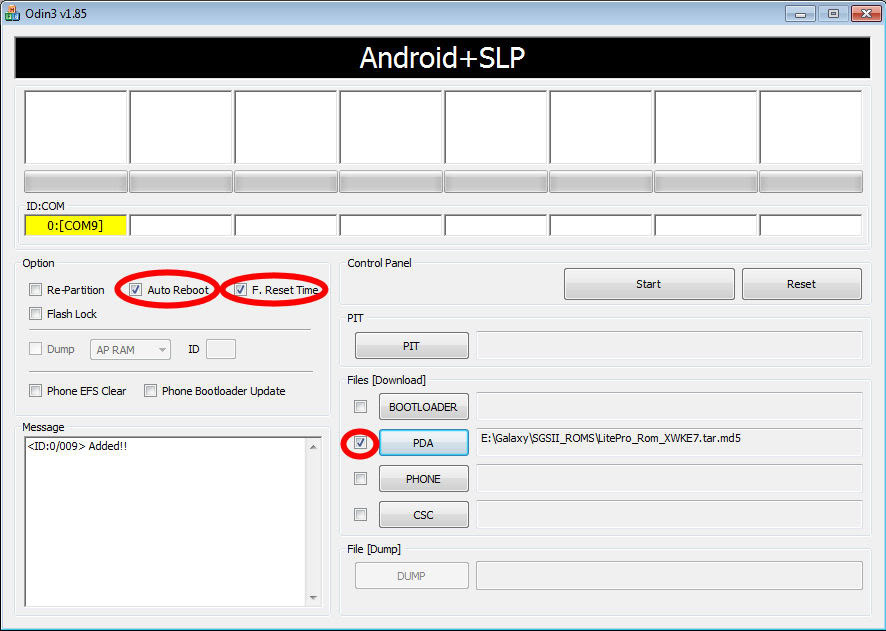Click the BOOTLOADER file button
The height and width of the screenshot is (631, 886).
[x=424, y=407]
